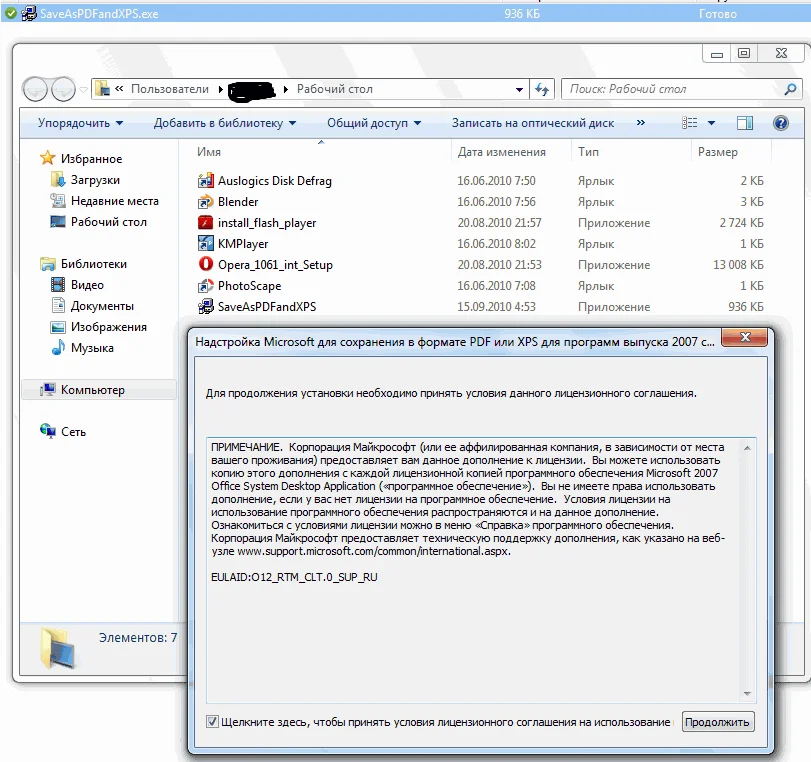The height and width of the screenshot is (762, 811).
Task: Click the Продолжить button
Action: point(717,722)
